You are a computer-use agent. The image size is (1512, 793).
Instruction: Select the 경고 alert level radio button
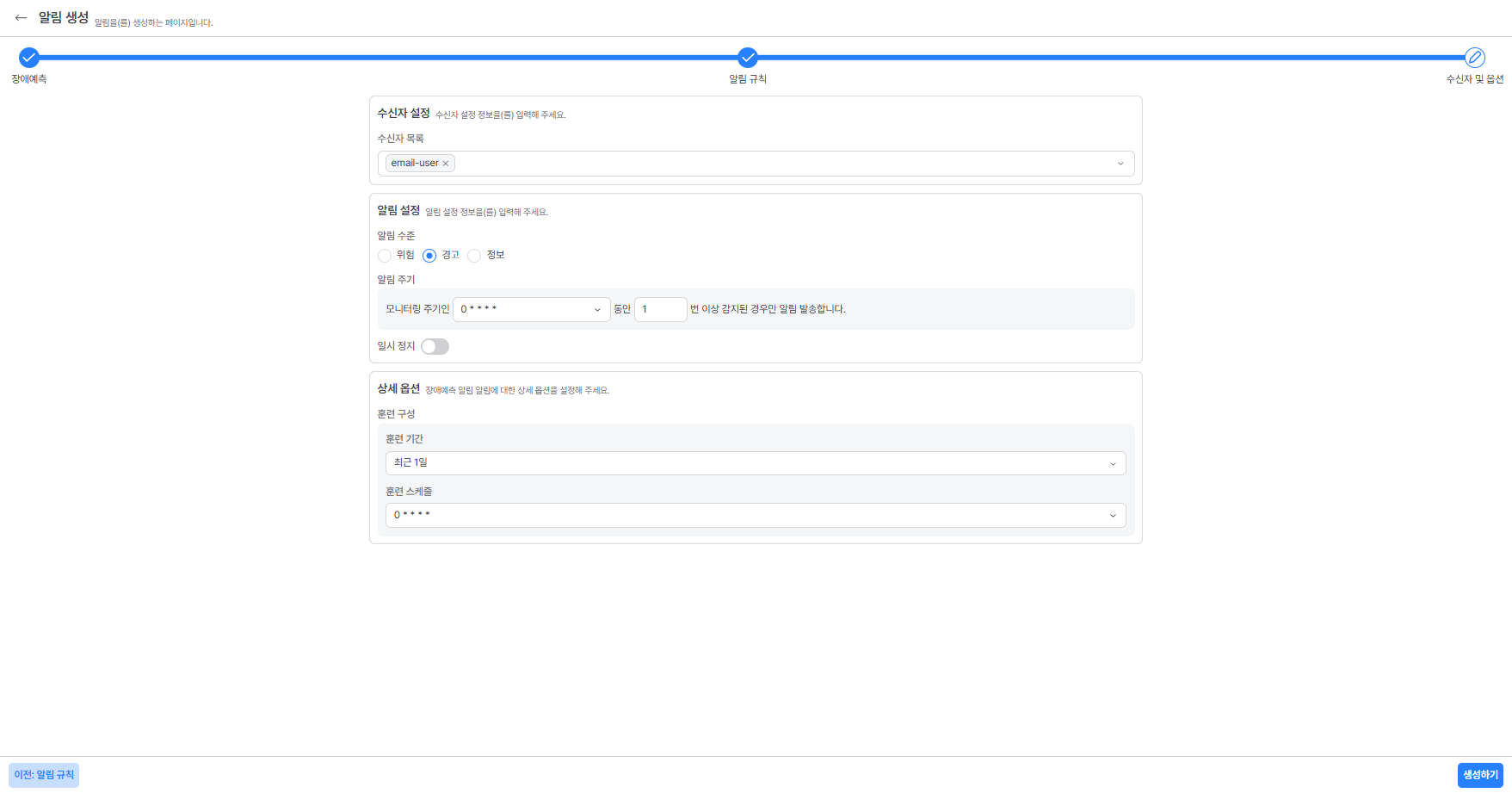[429, 256]
